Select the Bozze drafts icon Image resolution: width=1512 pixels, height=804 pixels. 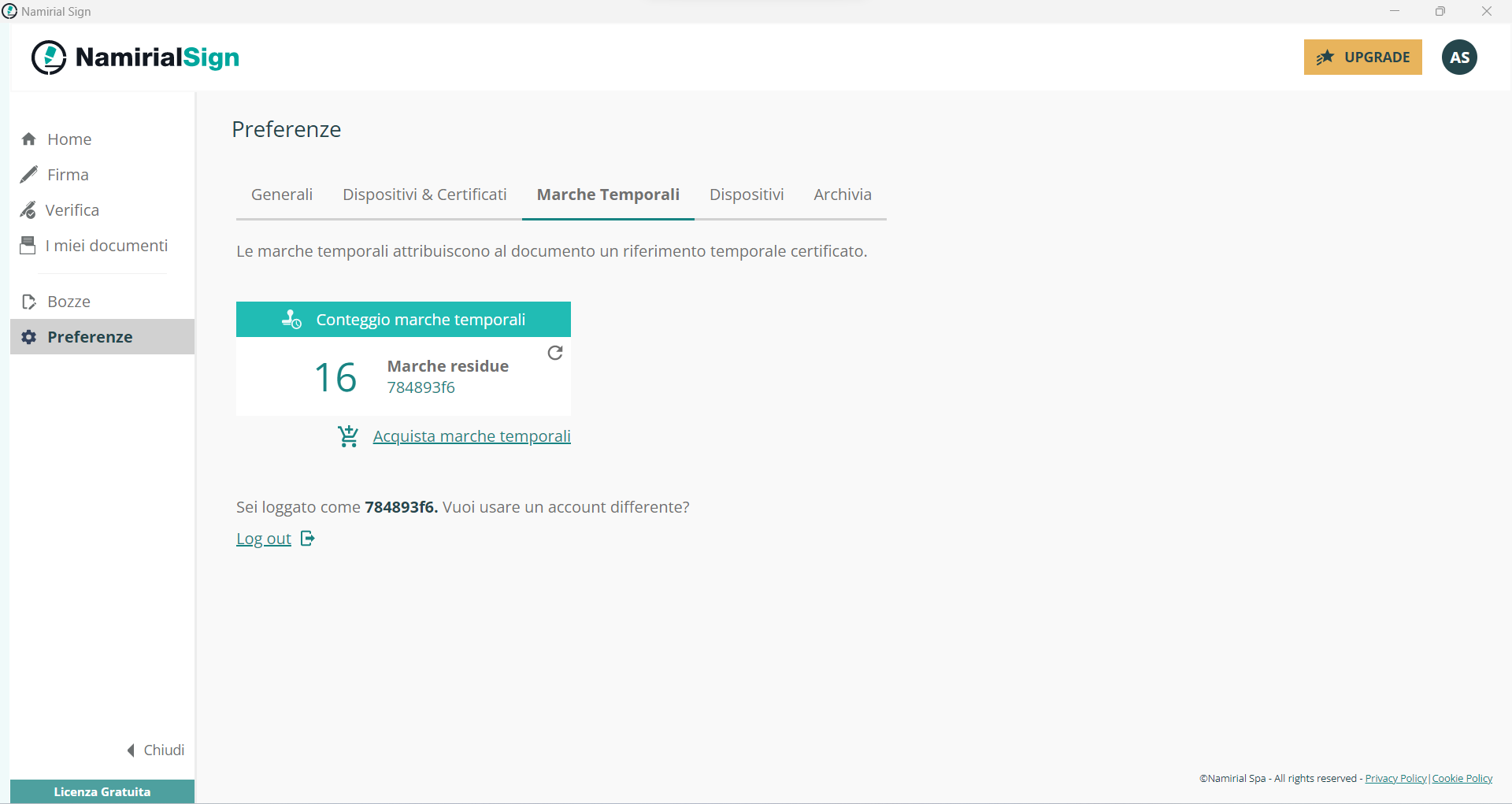29,301
